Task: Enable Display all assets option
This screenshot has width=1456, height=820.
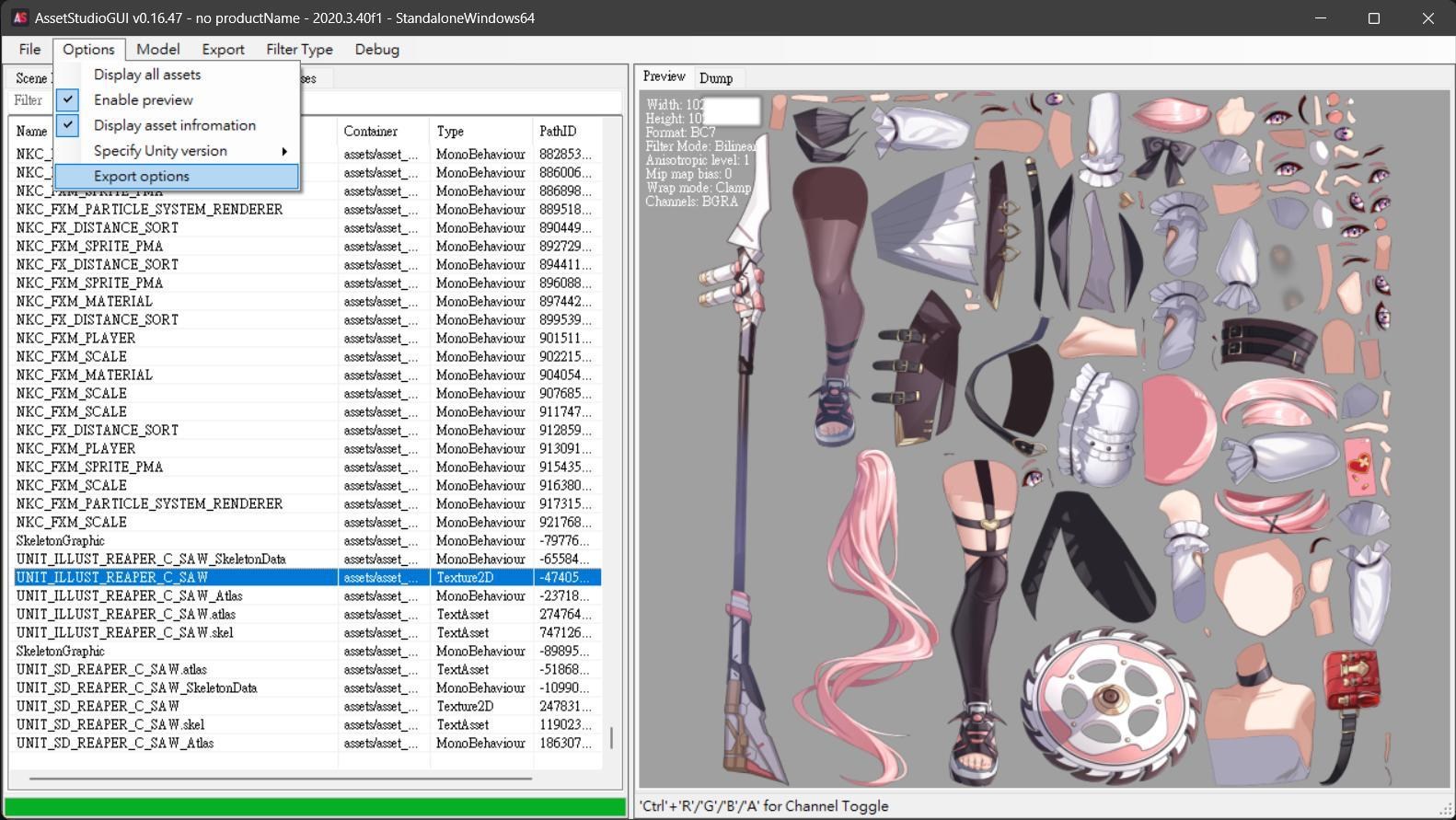Action: (147, 75)
